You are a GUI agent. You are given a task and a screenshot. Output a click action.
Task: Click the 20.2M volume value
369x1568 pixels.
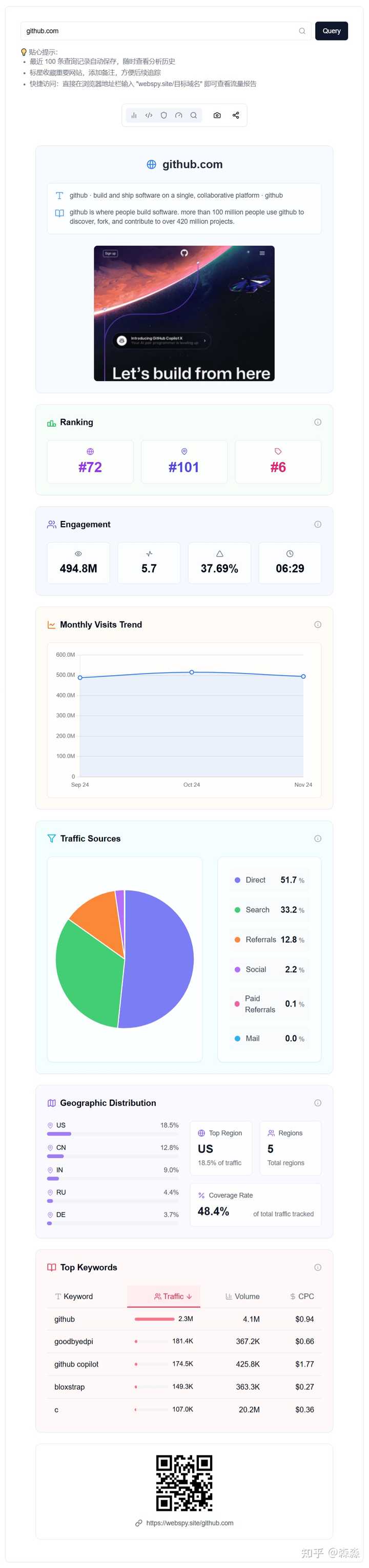(249, 1411)
